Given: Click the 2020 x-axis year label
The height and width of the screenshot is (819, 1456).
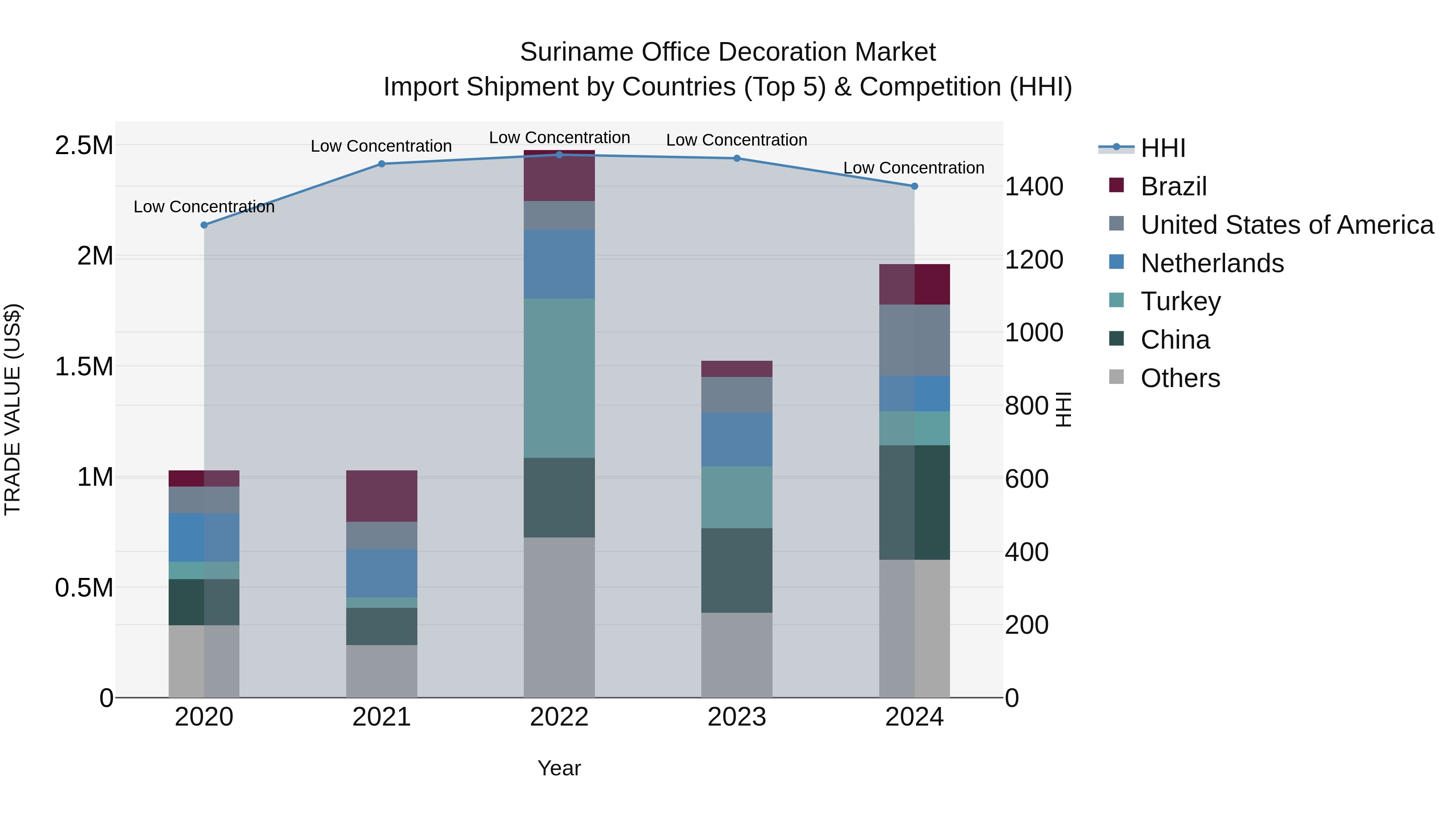Looking at the screenshot, I should (204, 717).
